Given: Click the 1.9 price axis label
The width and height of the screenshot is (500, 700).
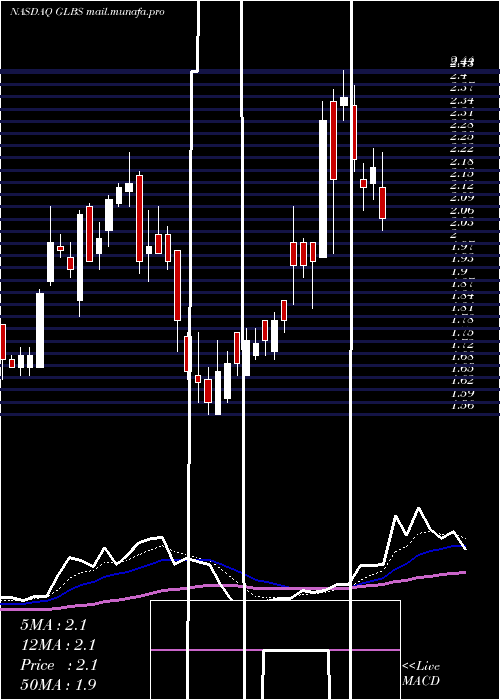Looking at the screenshot, I should tap(459, 271).
